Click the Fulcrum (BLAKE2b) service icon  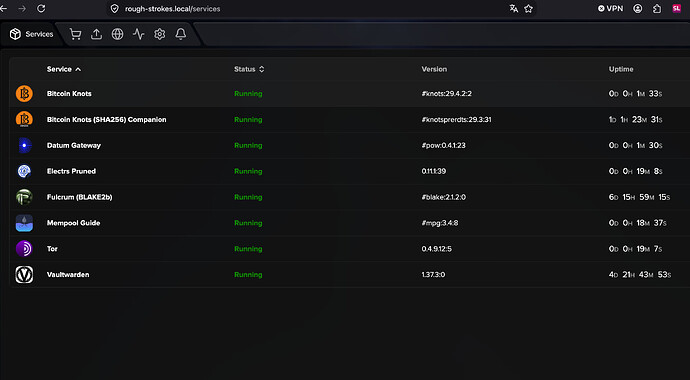(24, 197)
